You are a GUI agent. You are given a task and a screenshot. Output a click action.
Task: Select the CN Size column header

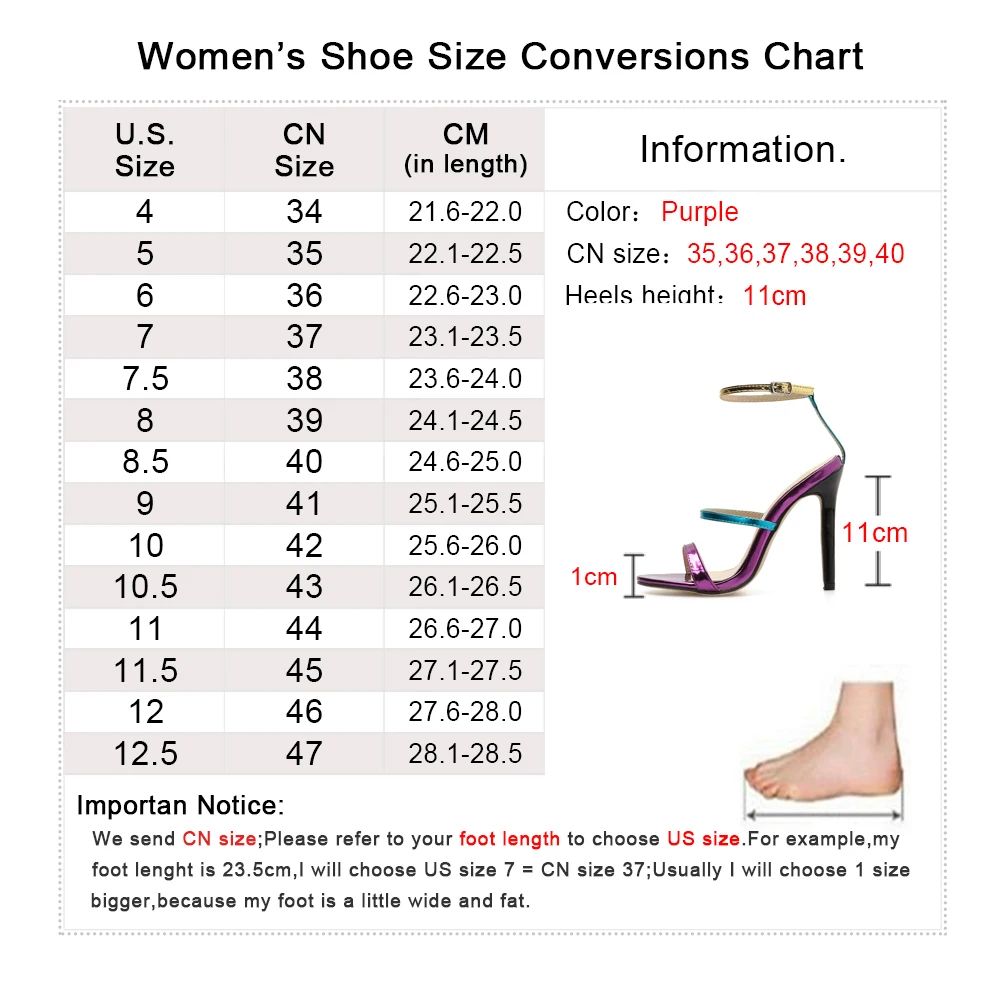304,150
